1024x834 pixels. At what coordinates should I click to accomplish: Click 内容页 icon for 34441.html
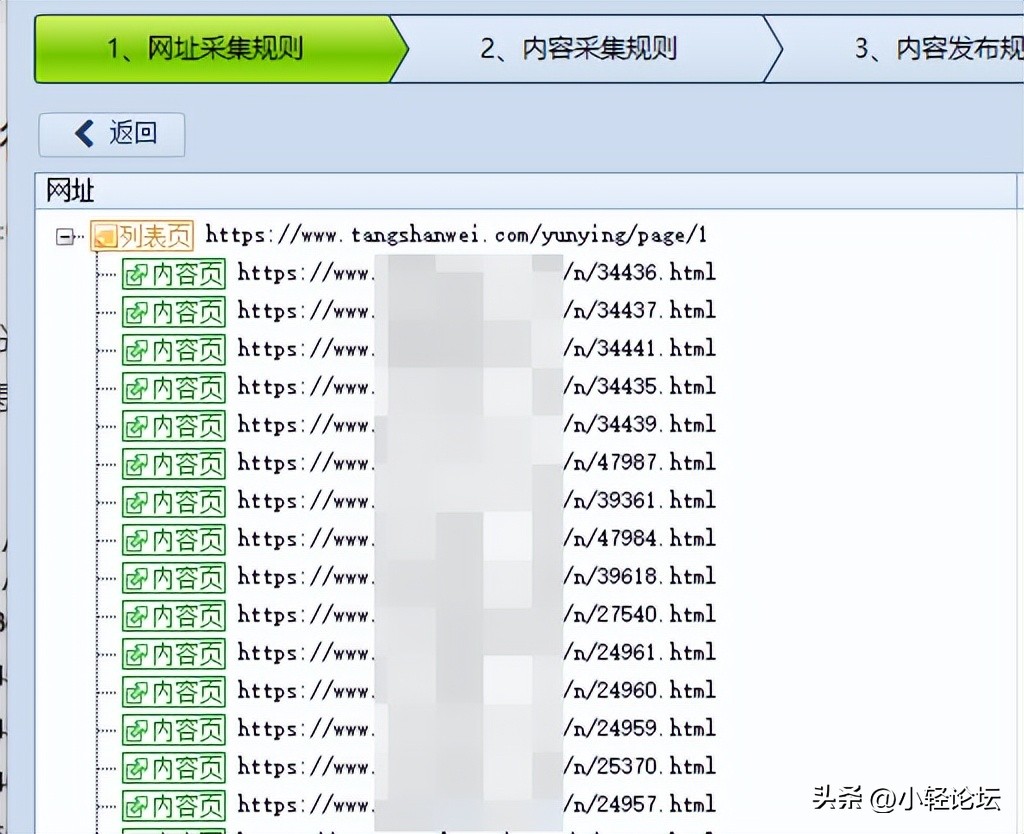tap(174, 349)
